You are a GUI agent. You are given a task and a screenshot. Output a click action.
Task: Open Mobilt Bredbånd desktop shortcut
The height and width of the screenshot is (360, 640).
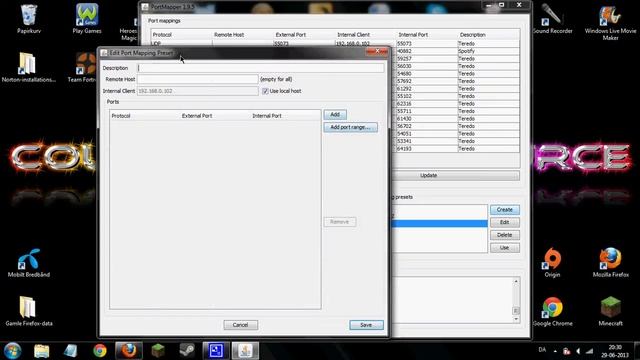point(29,263)
